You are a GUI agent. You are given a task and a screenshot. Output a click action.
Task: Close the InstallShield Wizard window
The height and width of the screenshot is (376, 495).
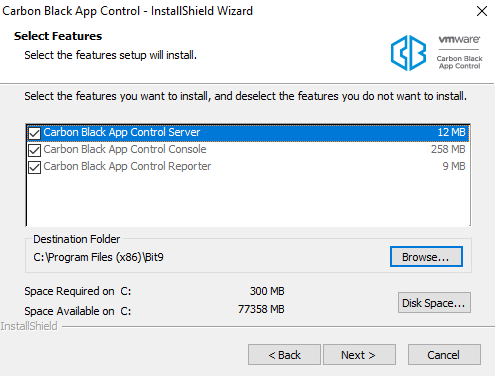[x=482, y=11]
